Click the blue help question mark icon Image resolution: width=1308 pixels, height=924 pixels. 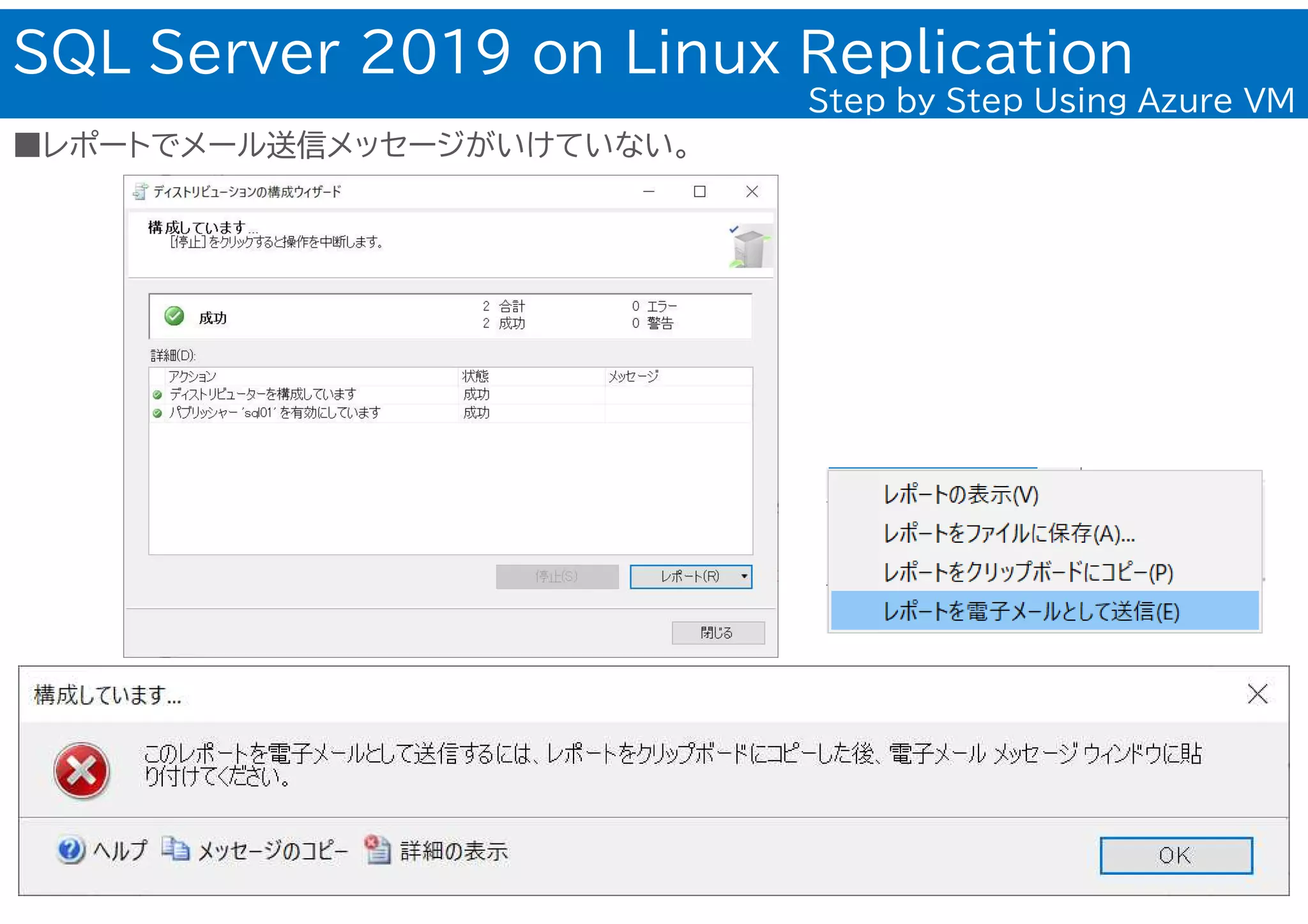pos(70,850)
